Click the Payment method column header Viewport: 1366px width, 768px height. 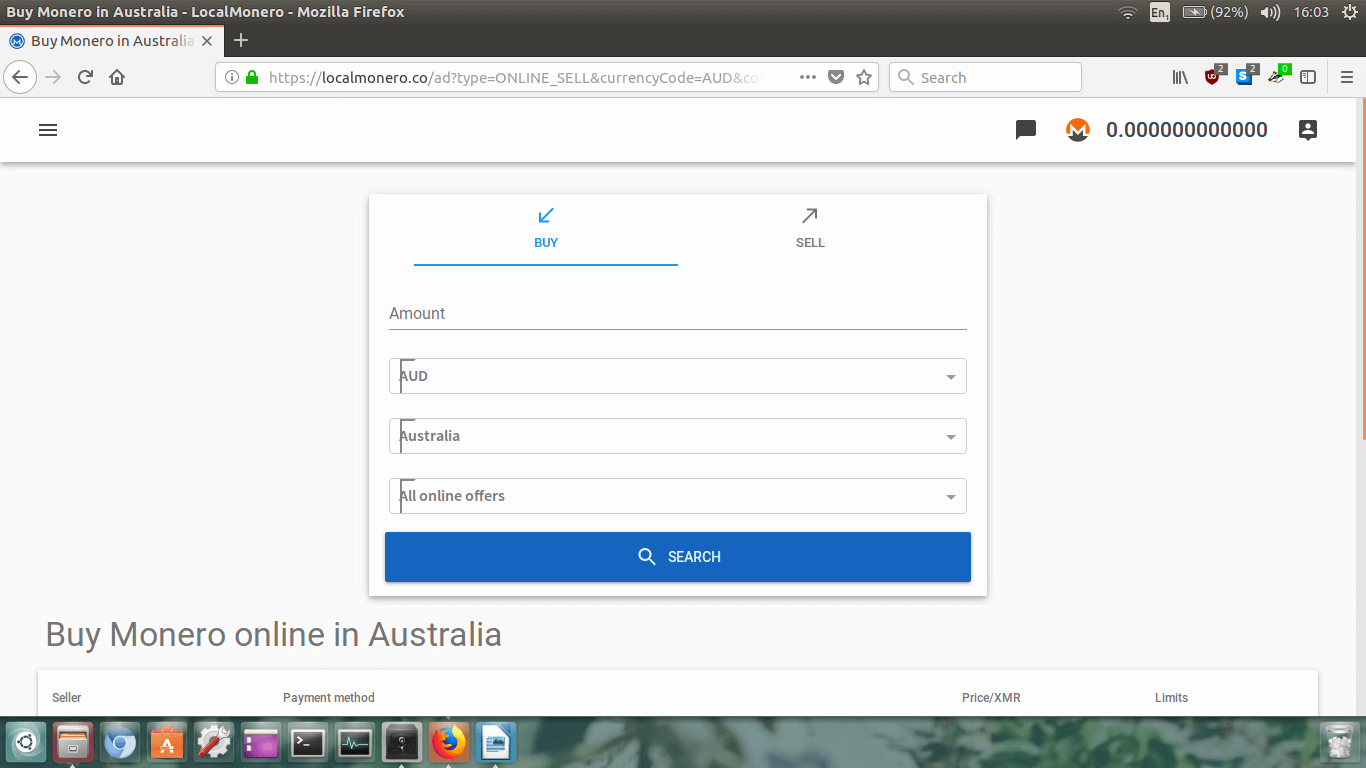pyautogui.click(x=329, y=698)
